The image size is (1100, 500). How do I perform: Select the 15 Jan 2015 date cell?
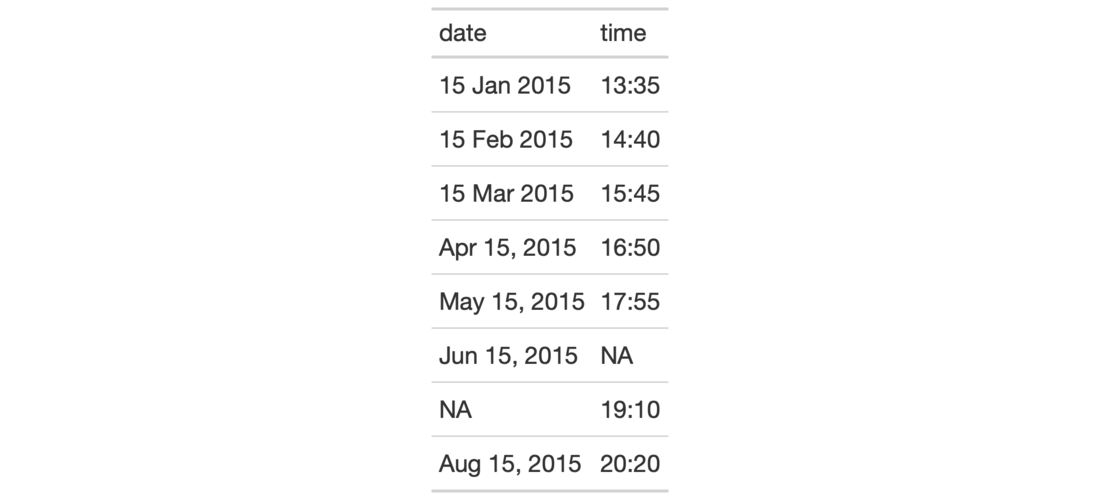(x=505, y=85)
